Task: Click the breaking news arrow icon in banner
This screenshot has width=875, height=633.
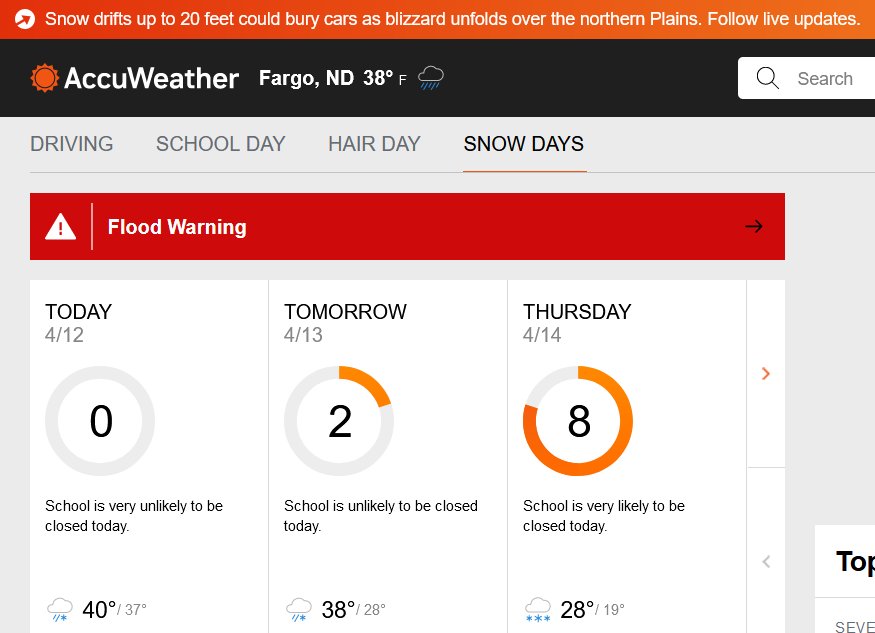Action: pos(25,19)
